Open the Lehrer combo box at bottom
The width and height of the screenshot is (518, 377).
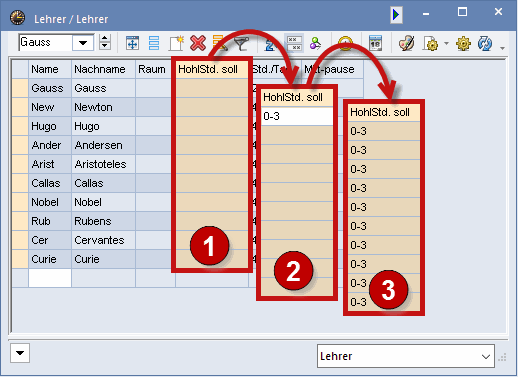tap(406, 356)
